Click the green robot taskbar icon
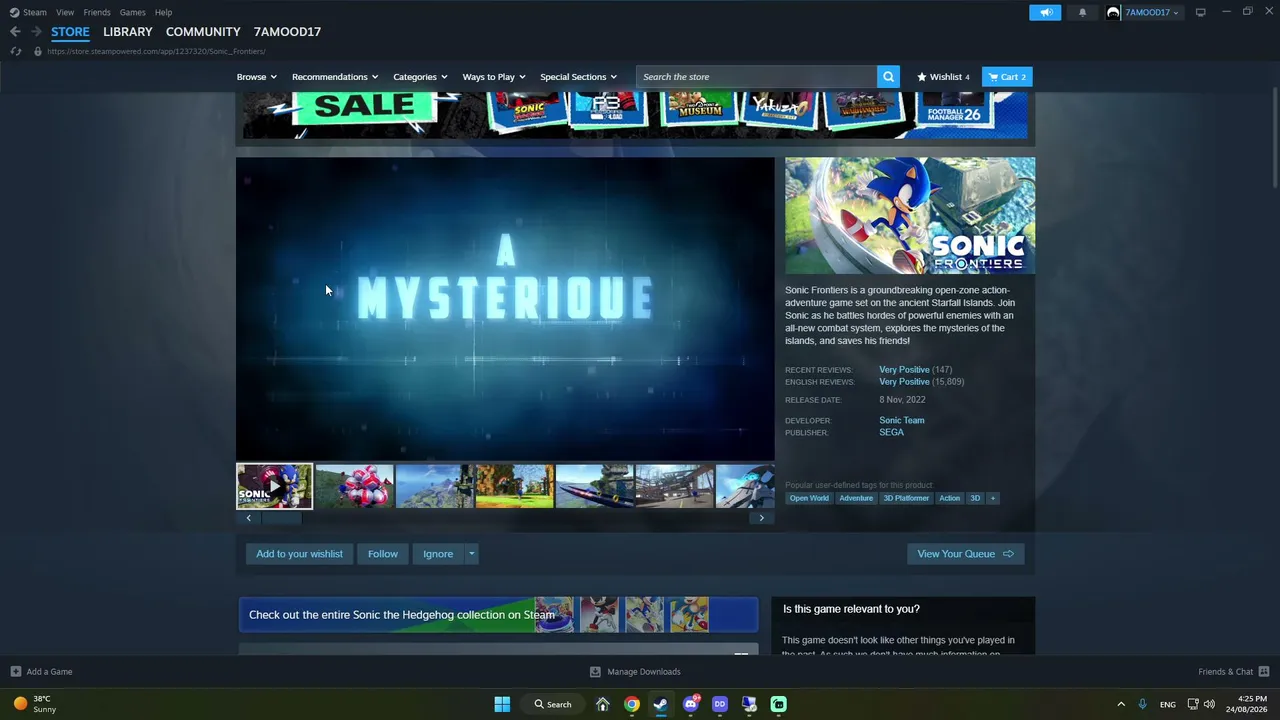Screen dimensions: 1280x720 (x=779, y=704)
